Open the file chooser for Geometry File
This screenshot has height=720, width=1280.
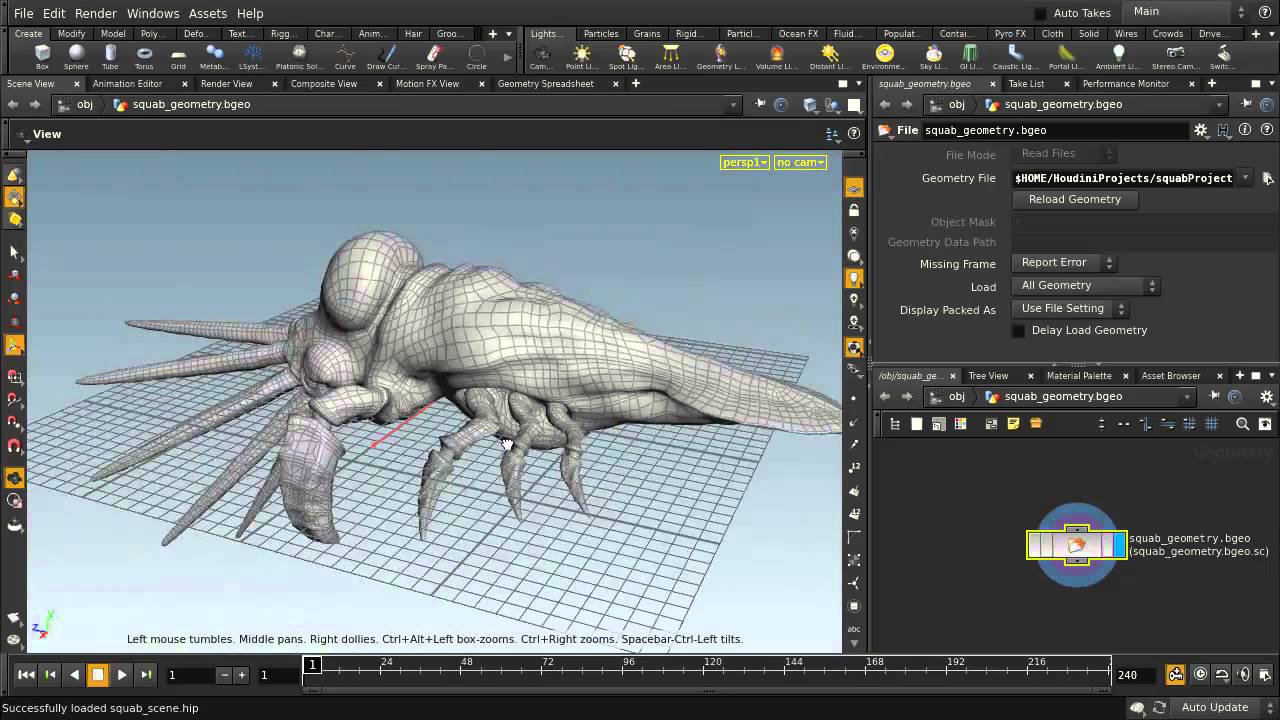pyautogui.click(x=1267, y=178)
